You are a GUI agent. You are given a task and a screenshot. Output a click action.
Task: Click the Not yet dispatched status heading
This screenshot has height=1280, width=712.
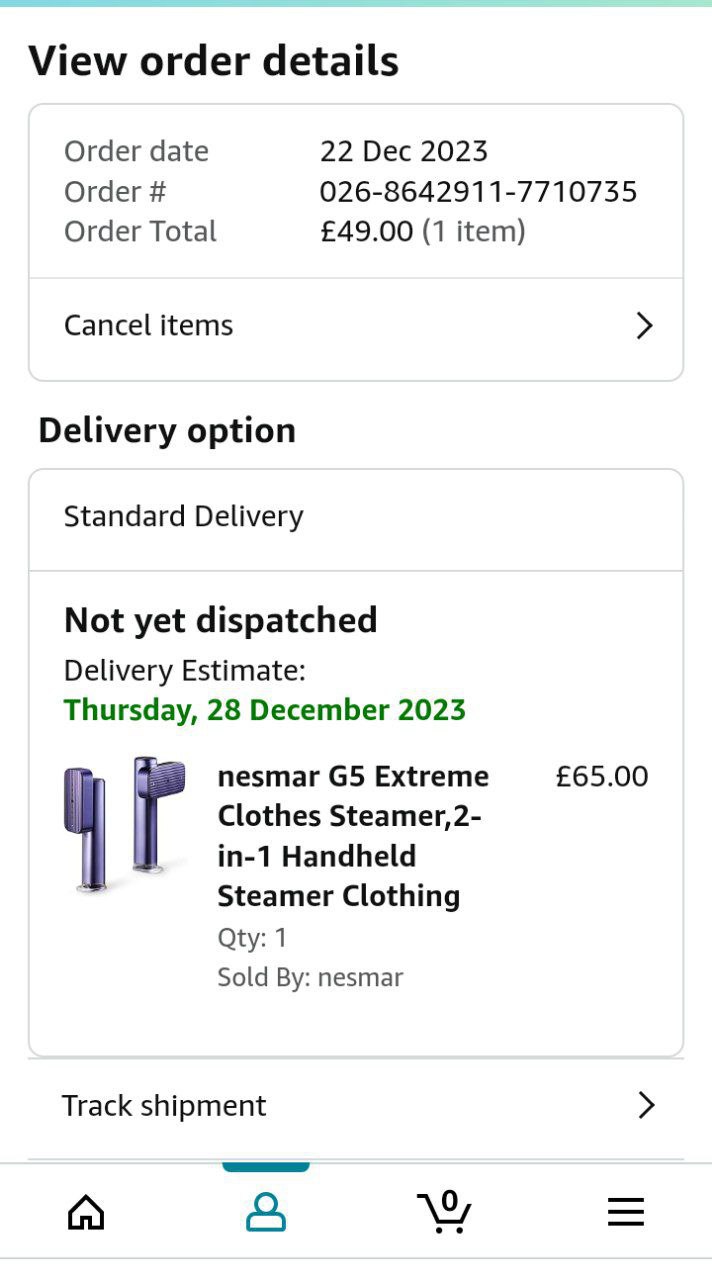point(221,620)
